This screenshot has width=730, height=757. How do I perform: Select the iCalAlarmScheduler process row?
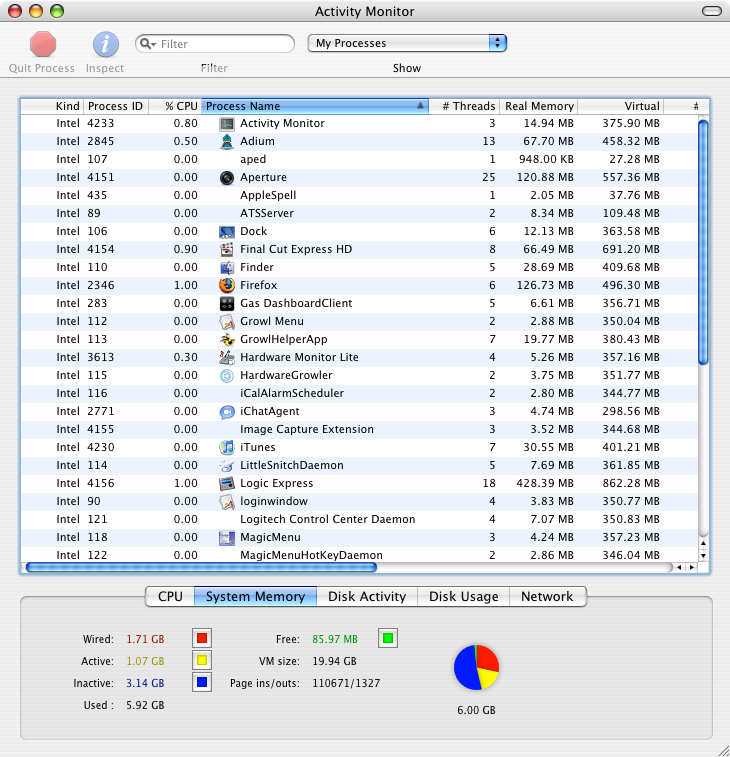(359, 393)
